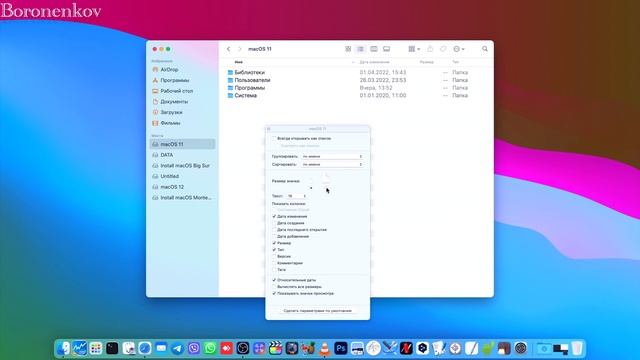
Task: Select the Программы folder in file list
Action: [x=356, y=88]
